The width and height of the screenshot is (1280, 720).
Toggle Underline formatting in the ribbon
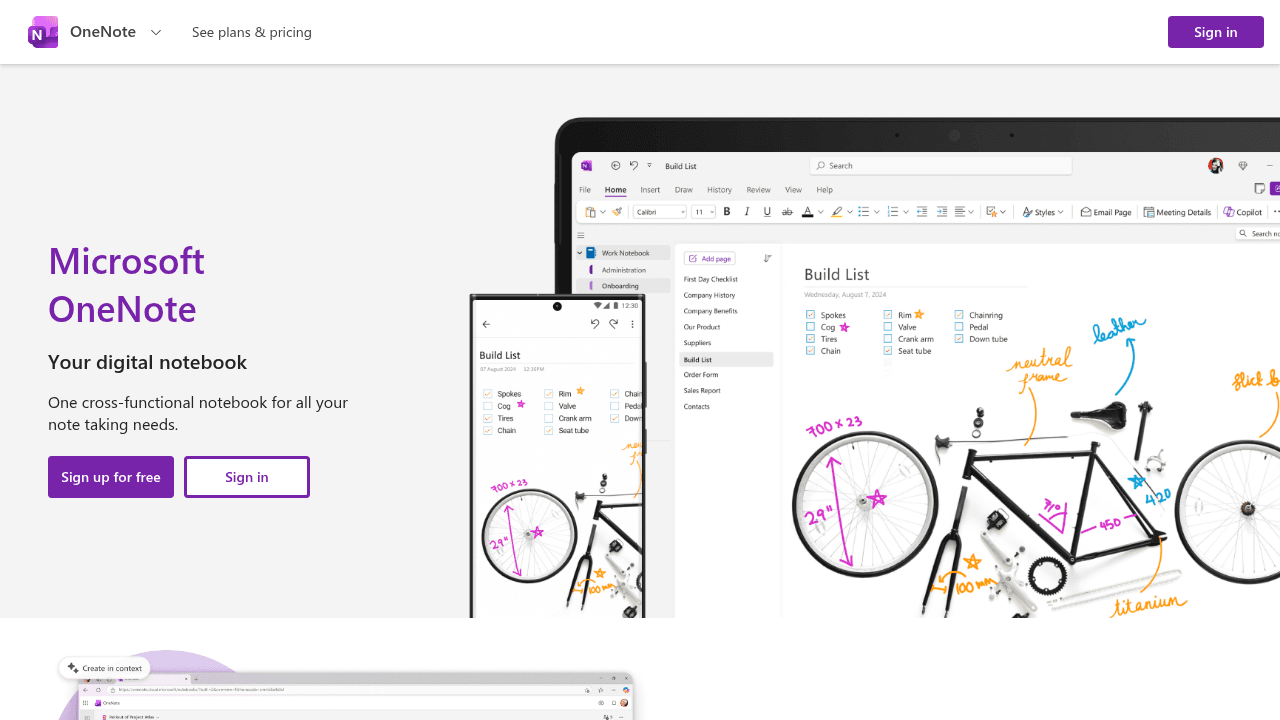pyautogui.click(x=767, y=212)
